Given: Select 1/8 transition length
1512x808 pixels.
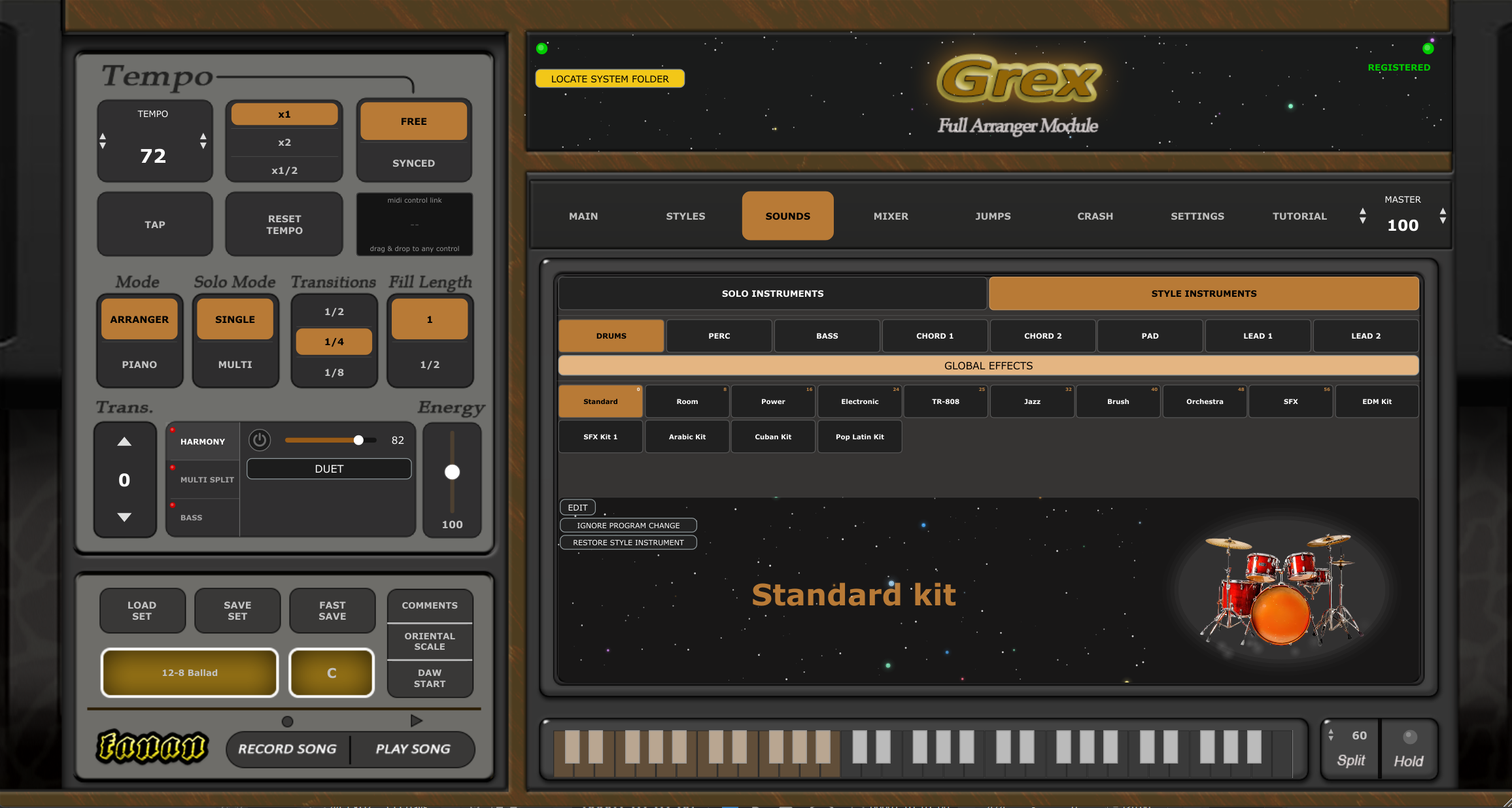Looking at the screenshot, I should pyautogui.click(x=334, y=372).
